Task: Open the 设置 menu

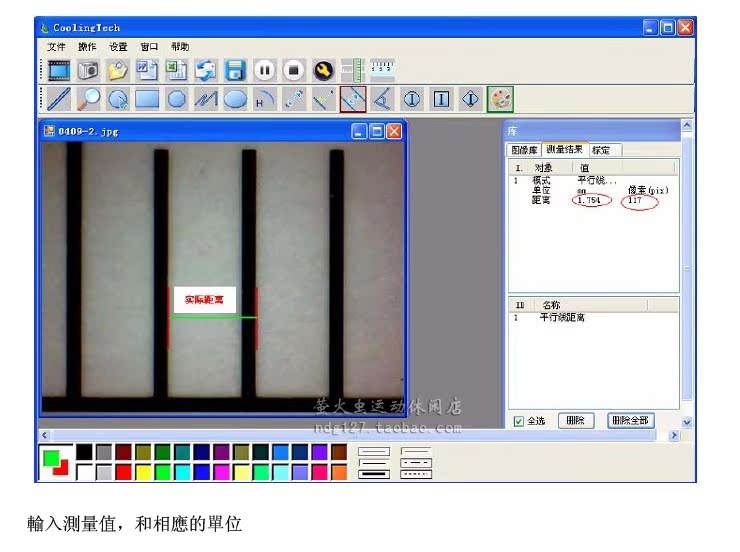Action: (118, 46)
